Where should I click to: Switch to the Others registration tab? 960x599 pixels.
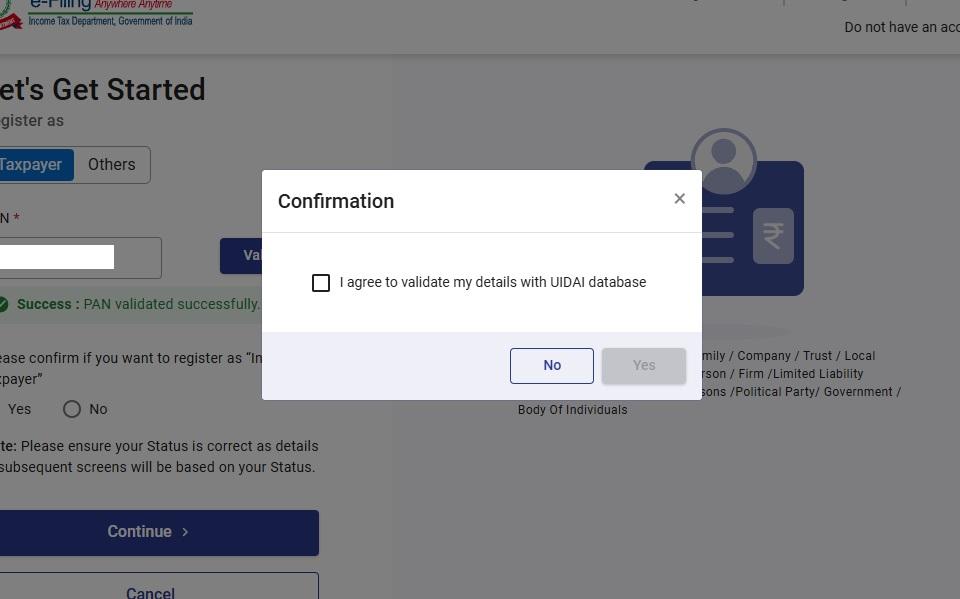click(x=111, y=165)
